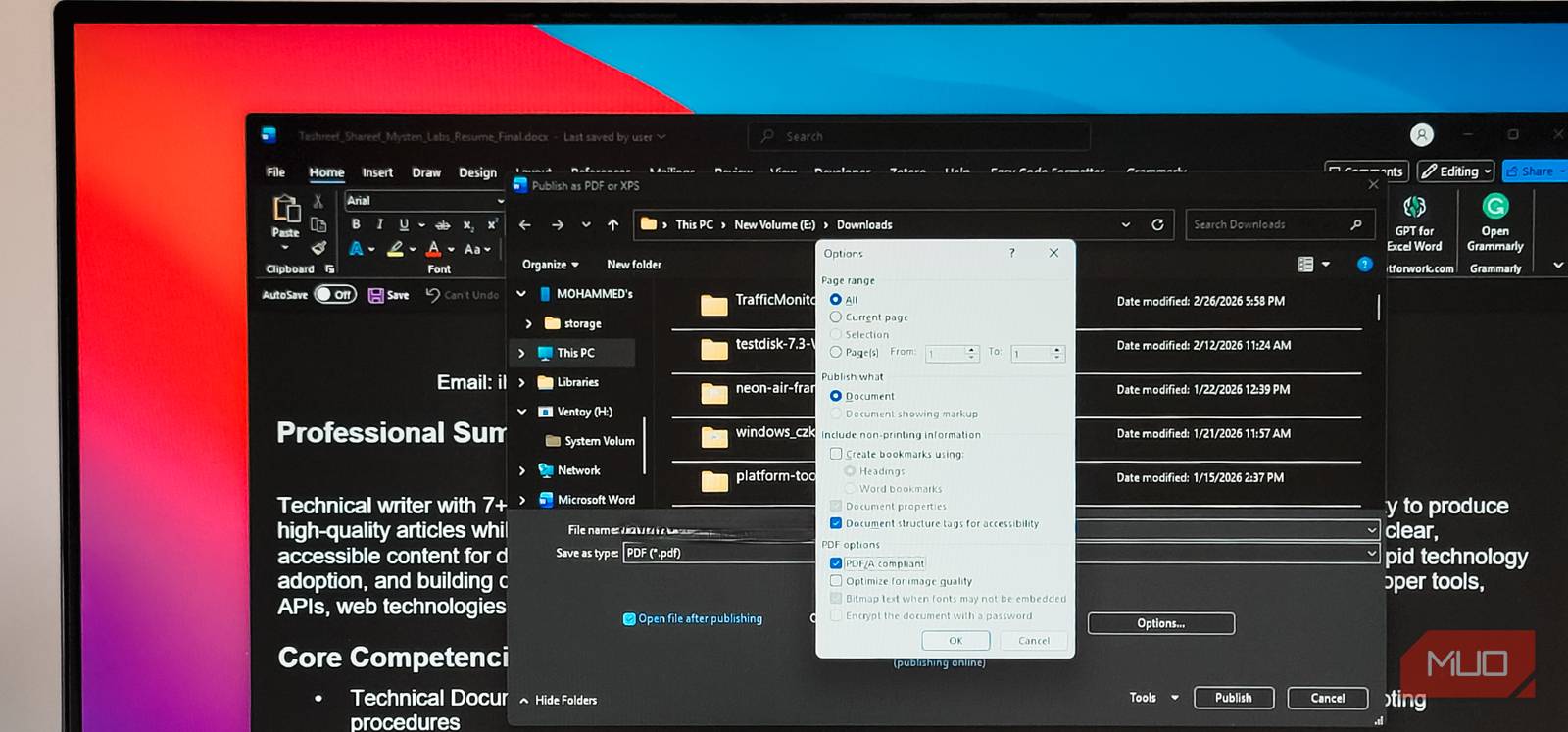
Task: Apply text effects A icon
Action: (356, 249)
